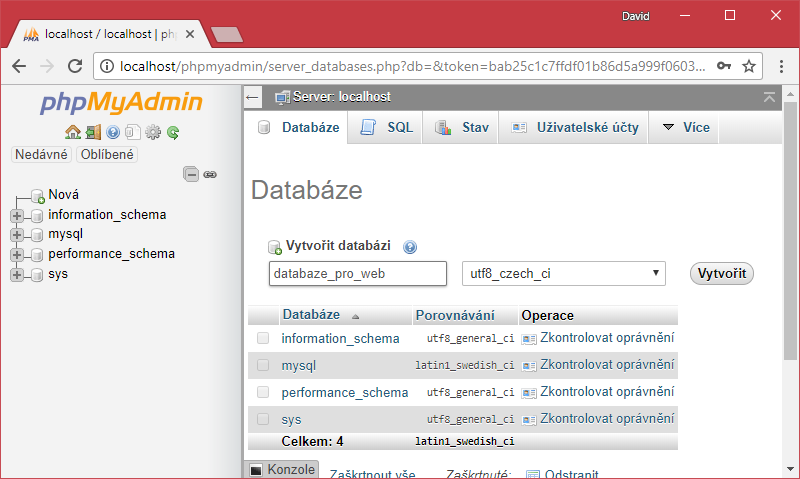Open the Oblíbené tables tab
This screenshot has height=479, width=800.
107,155
